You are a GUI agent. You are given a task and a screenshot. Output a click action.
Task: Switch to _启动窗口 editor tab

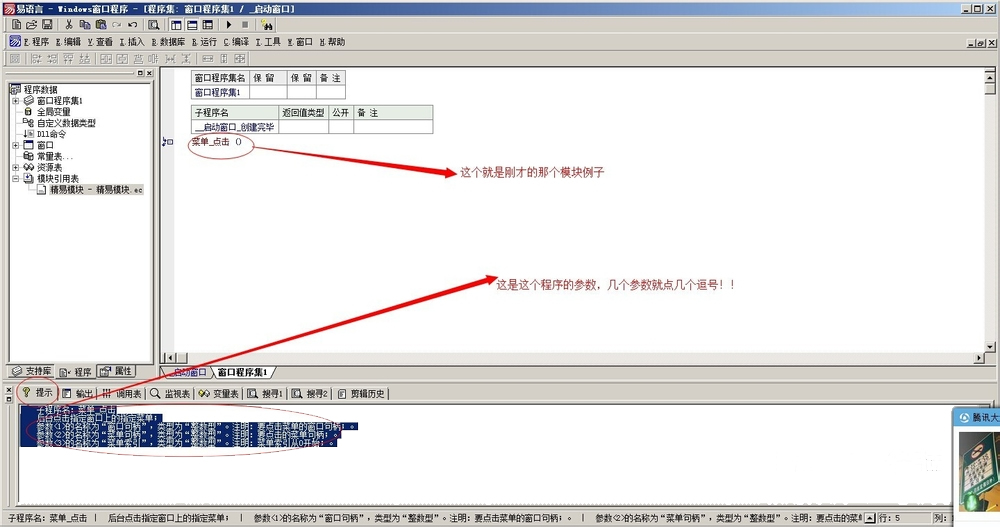(189, 372)
